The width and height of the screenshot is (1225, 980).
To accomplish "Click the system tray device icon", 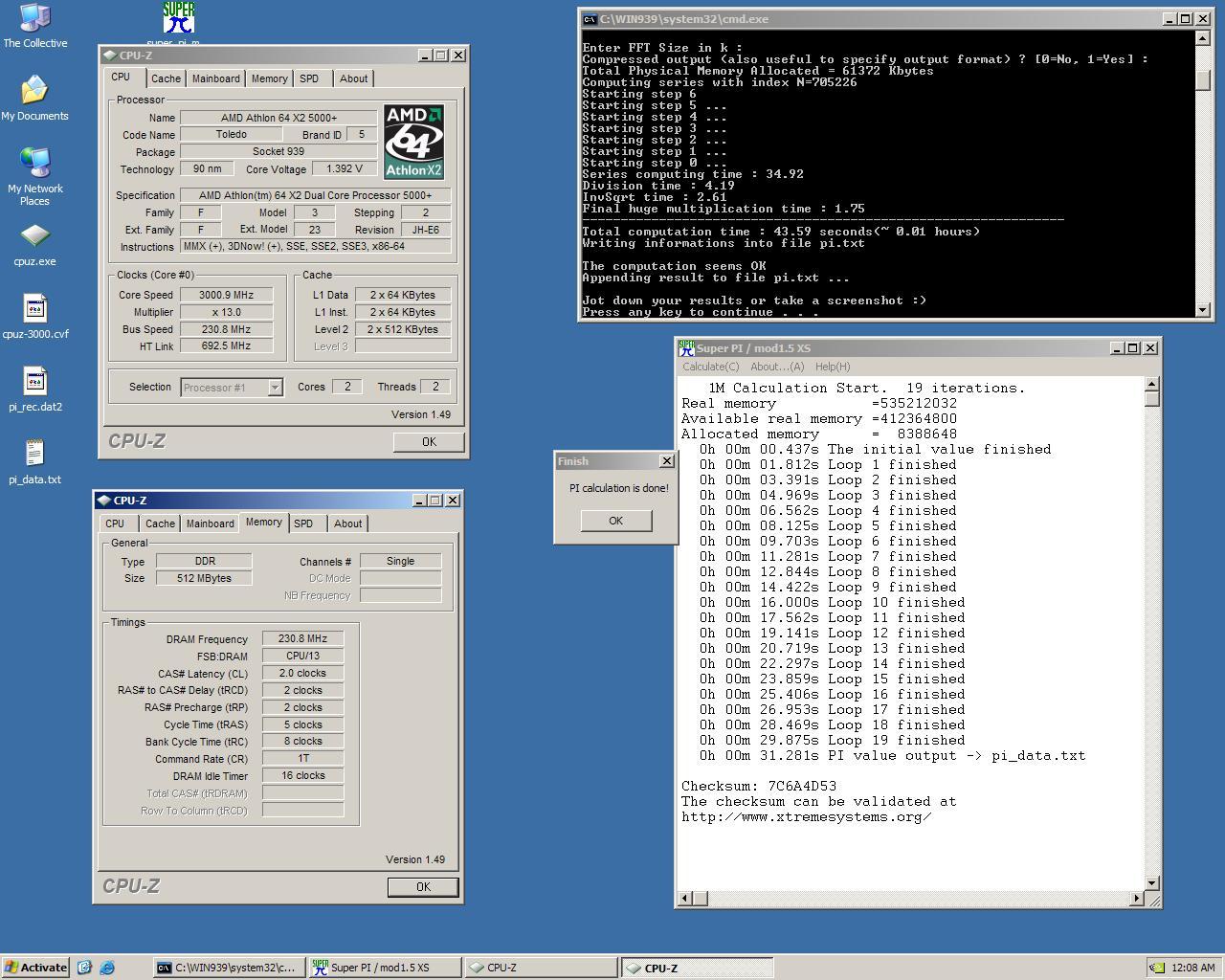I will (1157, 968).
